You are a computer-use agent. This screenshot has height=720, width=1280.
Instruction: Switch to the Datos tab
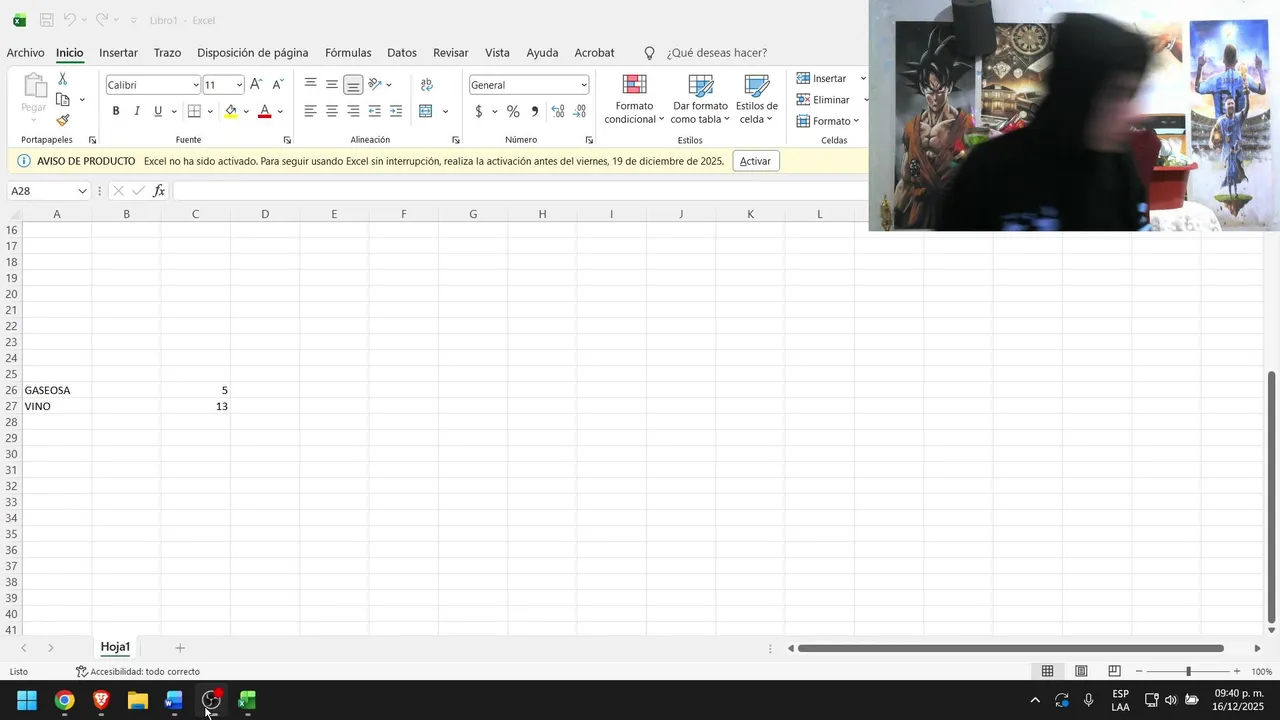pos(402,53)
